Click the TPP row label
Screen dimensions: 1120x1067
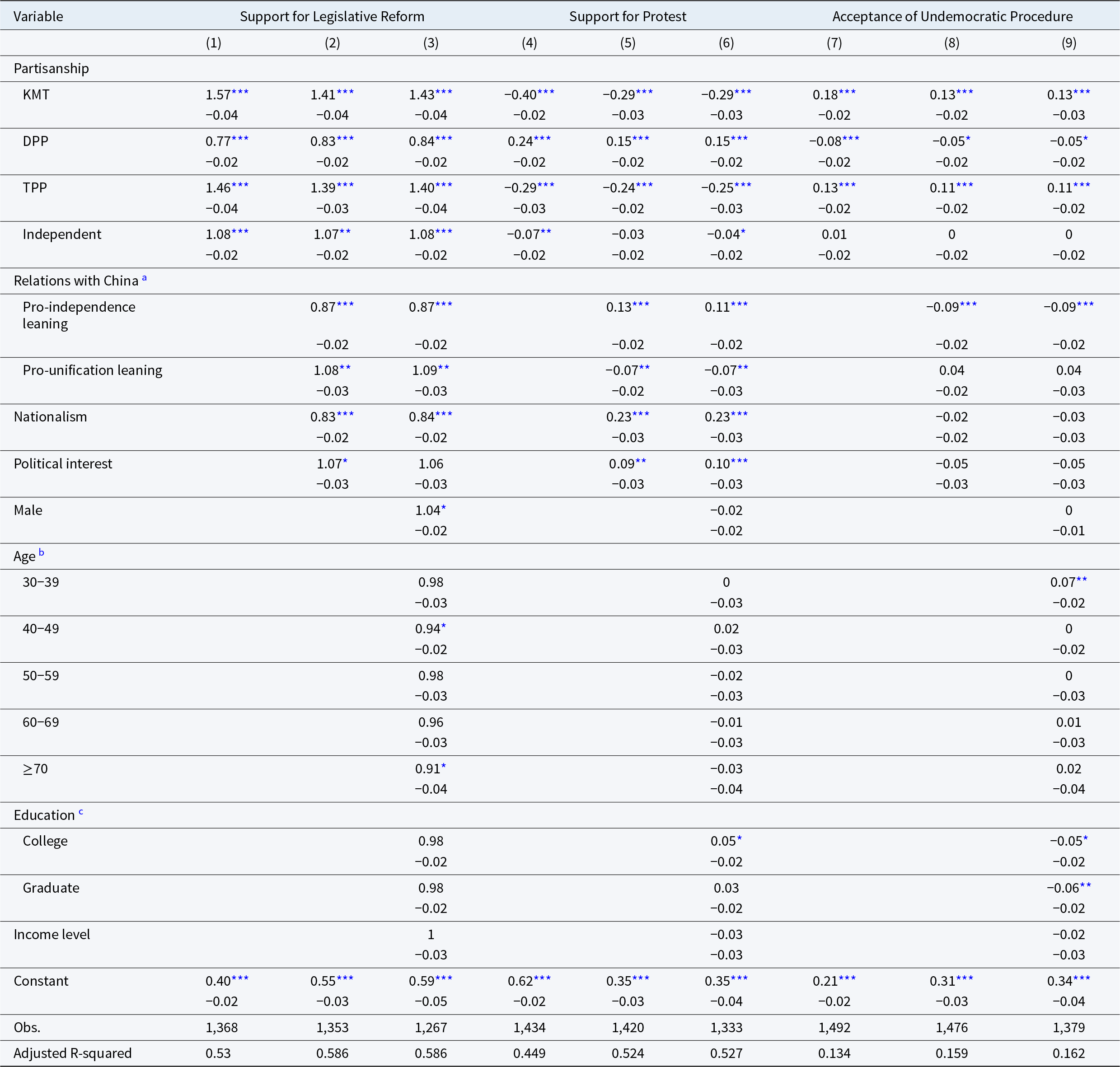pyautogui.click(x=35, y=187)
